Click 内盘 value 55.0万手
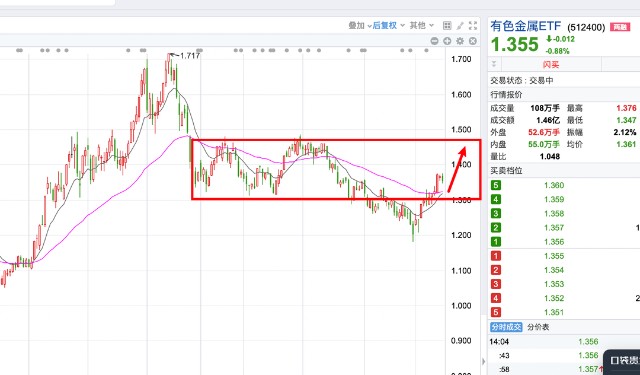 (544, 144)
